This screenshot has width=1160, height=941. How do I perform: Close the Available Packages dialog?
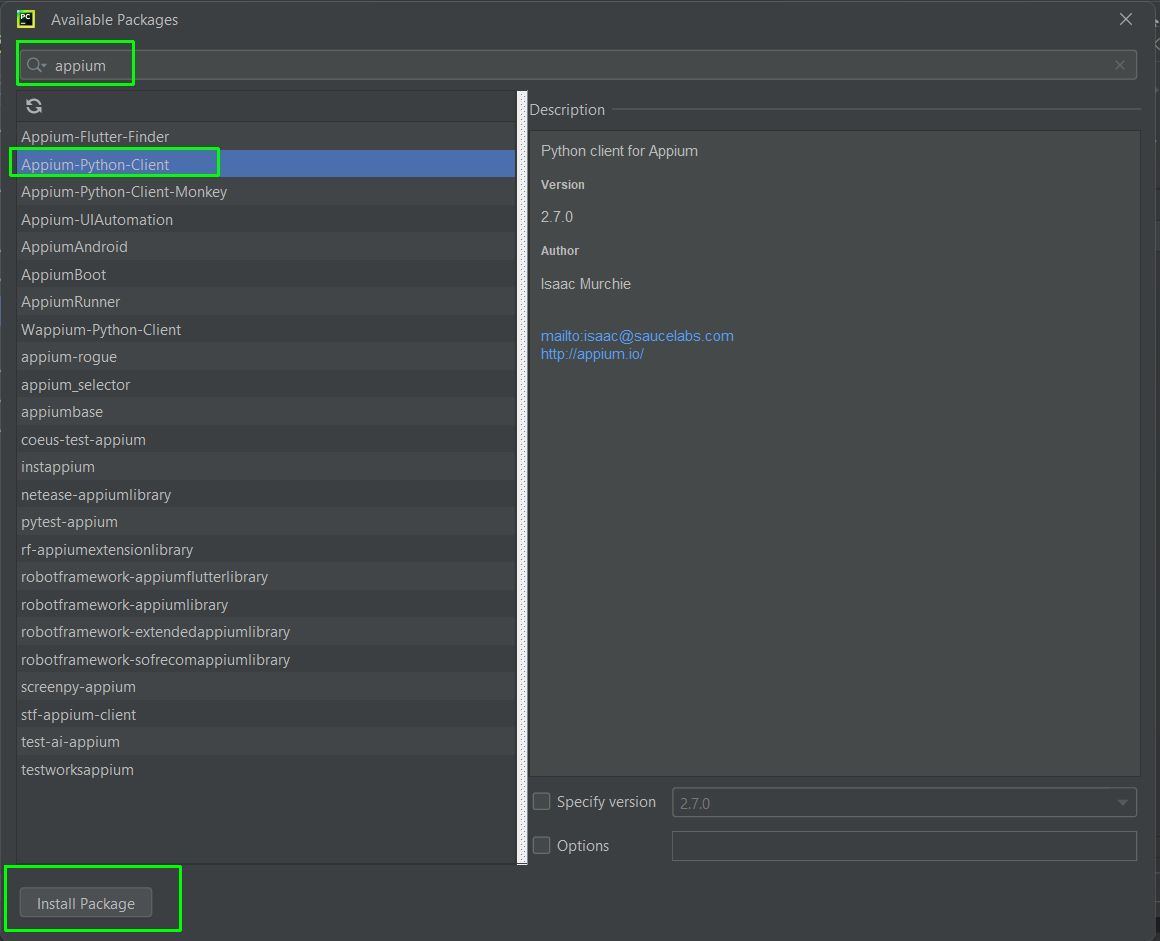click(x=1125, y=19)
